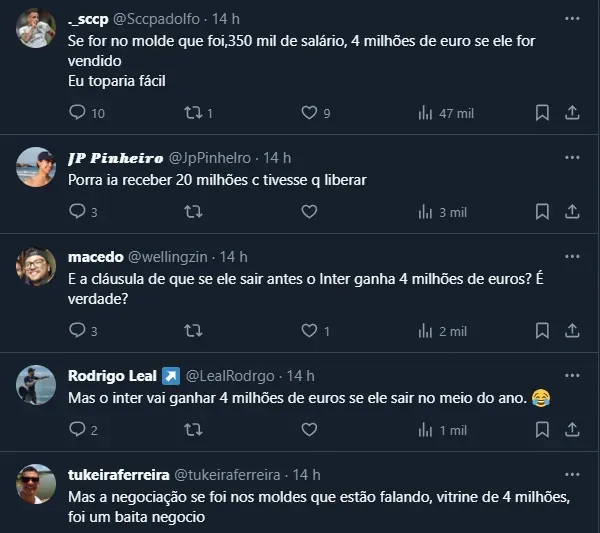Like JP Pinheiro's tweet
The height and width of the screenshot is (533, 600).
click(309, 211)
